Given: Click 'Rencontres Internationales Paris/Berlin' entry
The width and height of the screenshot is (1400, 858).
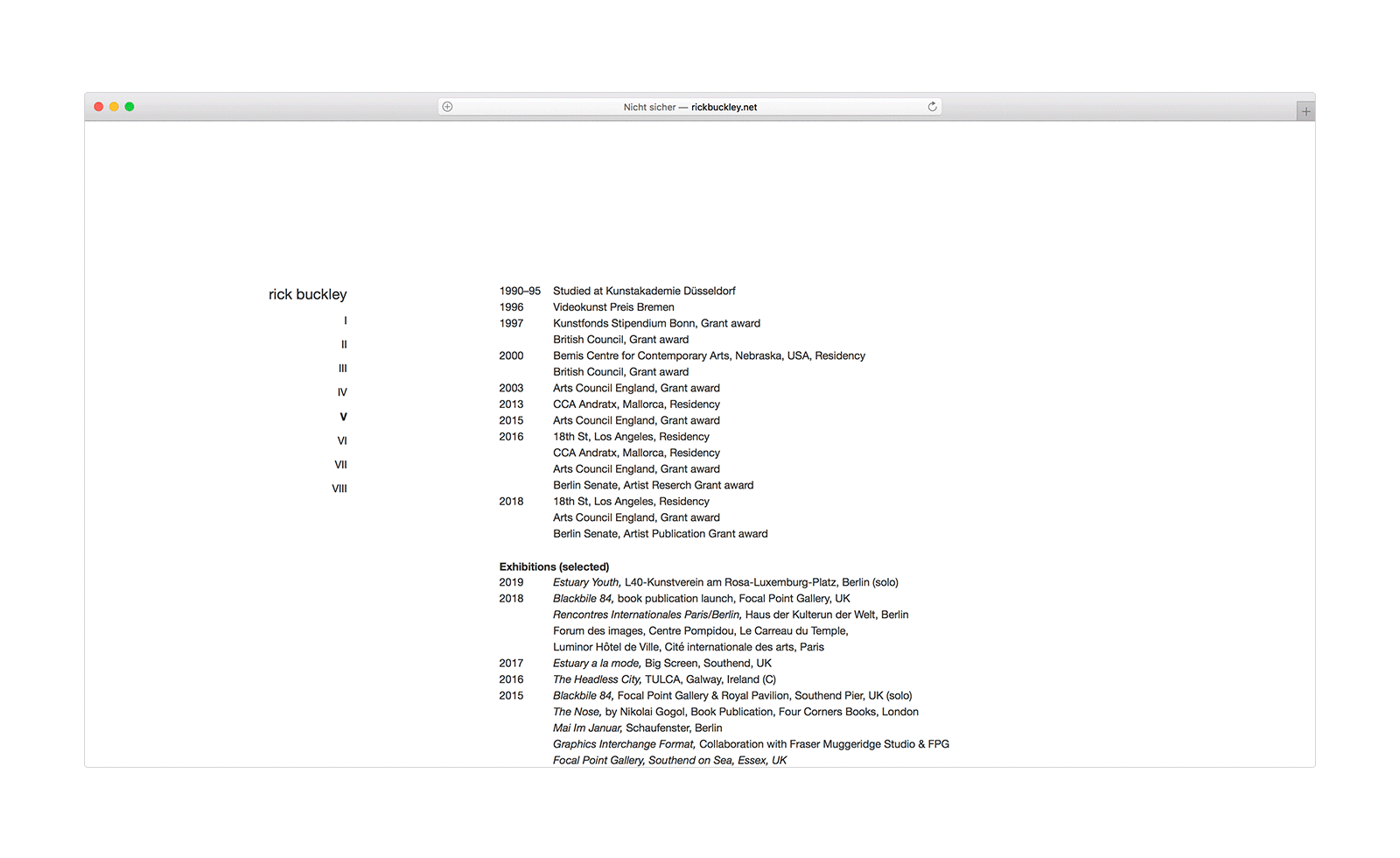Looking at the screenshot, I should (731, 615).
